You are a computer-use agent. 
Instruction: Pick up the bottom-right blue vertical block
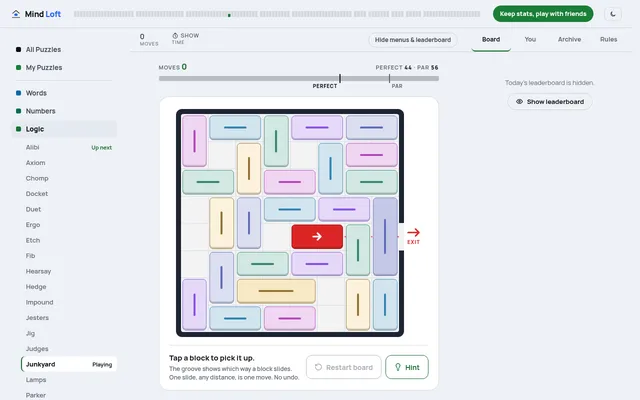(385, 304)
